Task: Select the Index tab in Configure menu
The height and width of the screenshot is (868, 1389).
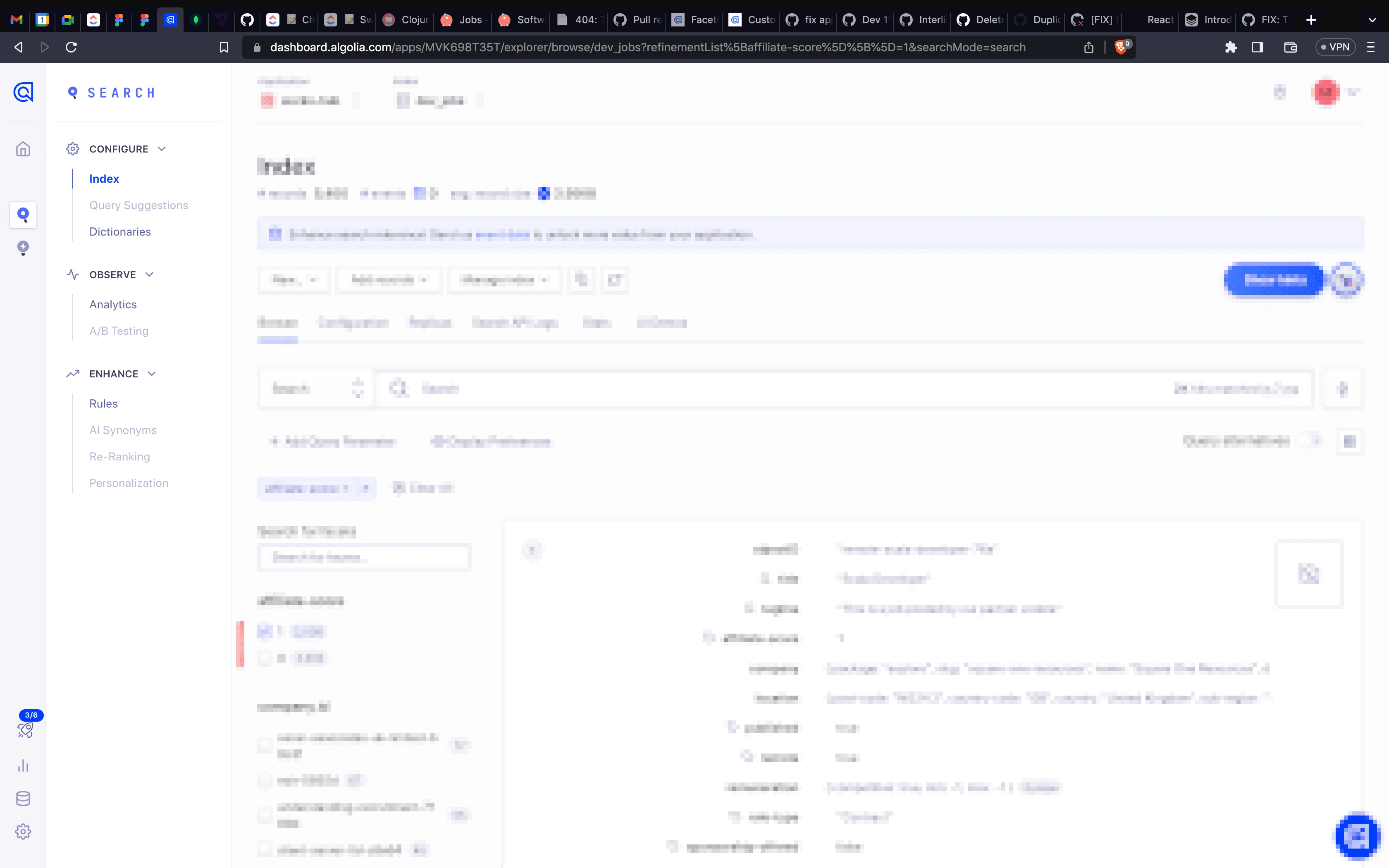Action: tap(104, 178)
